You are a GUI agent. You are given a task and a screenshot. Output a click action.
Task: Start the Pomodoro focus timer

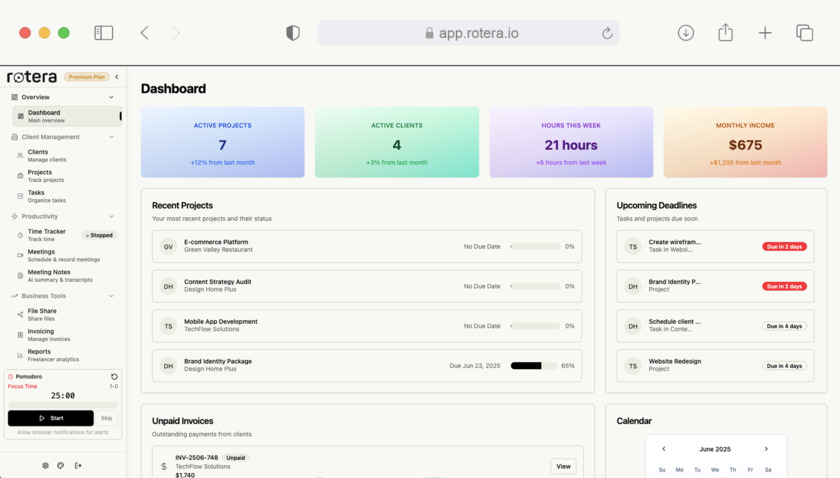tap(50, 418)
